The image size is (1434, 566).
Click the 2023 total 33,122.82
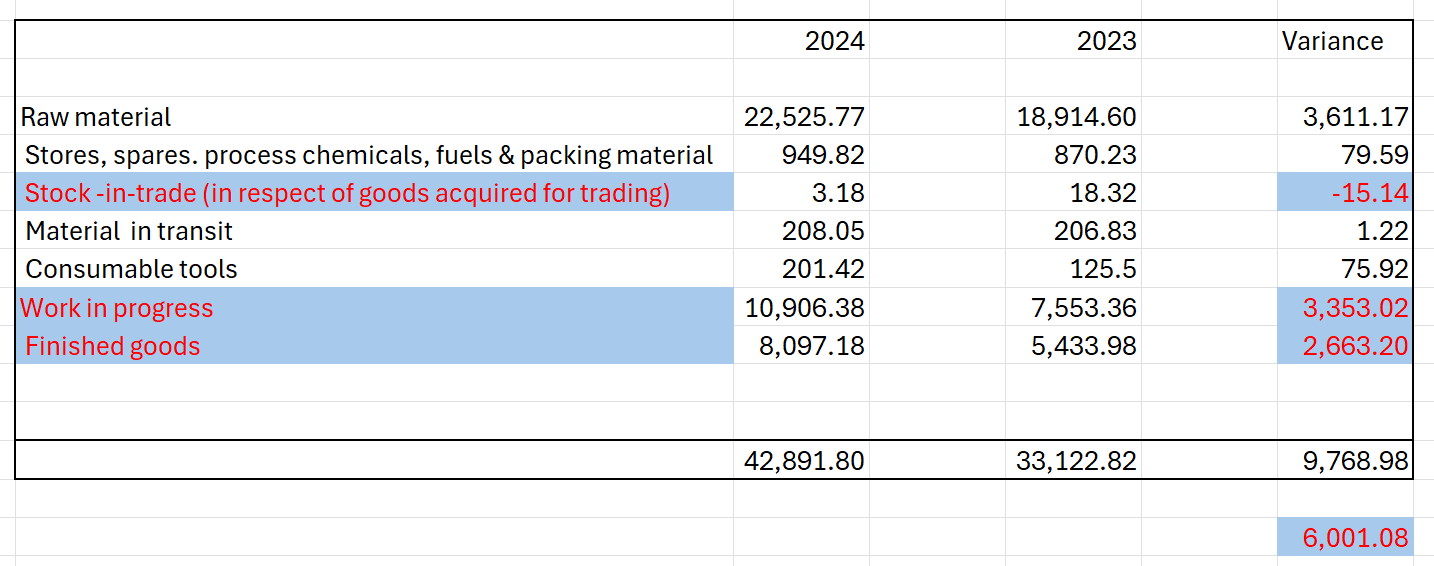(x=1076, y=461)
